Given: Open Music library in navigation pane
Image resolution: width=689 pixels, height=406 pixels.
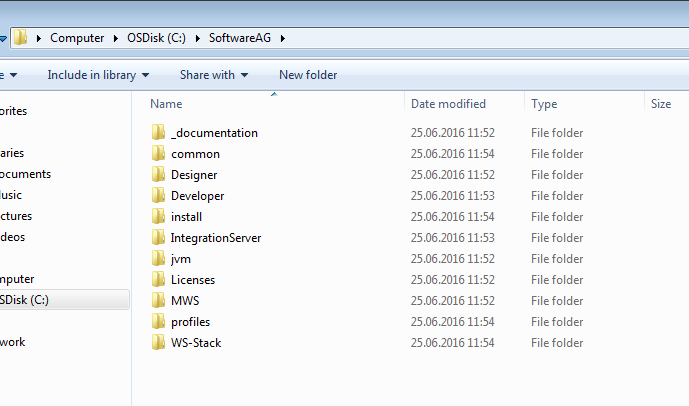Looking at the screenshot, I should click(11, 195).
